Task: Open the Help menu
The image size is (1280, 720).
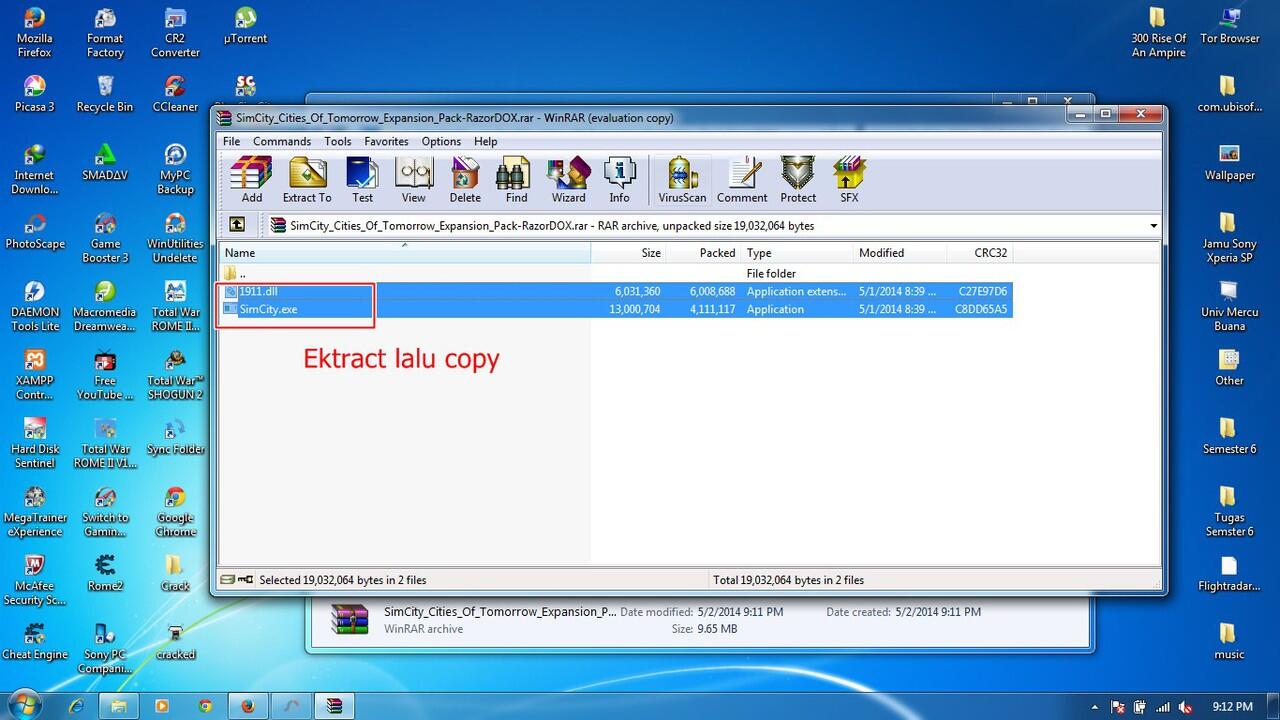Action: [485, 141]
